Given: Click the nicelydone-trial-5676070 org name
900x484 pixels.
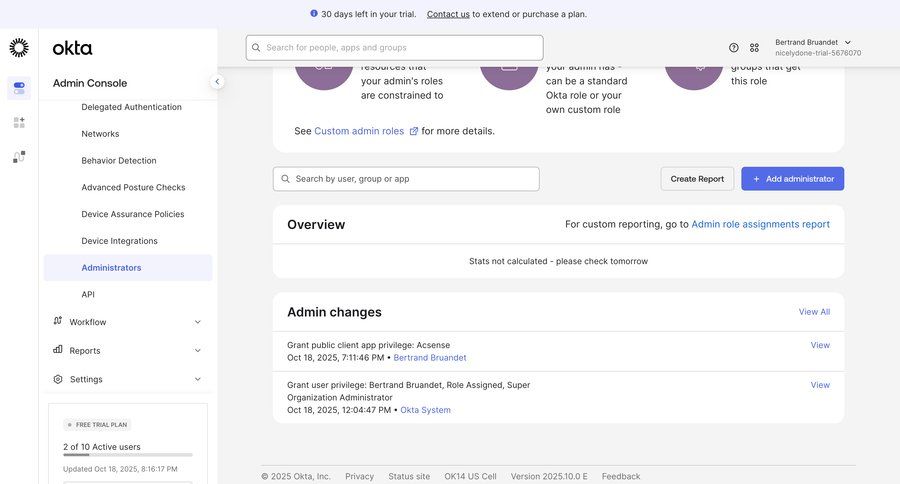Looking at the screenshot, I should (x=818, y=53).
